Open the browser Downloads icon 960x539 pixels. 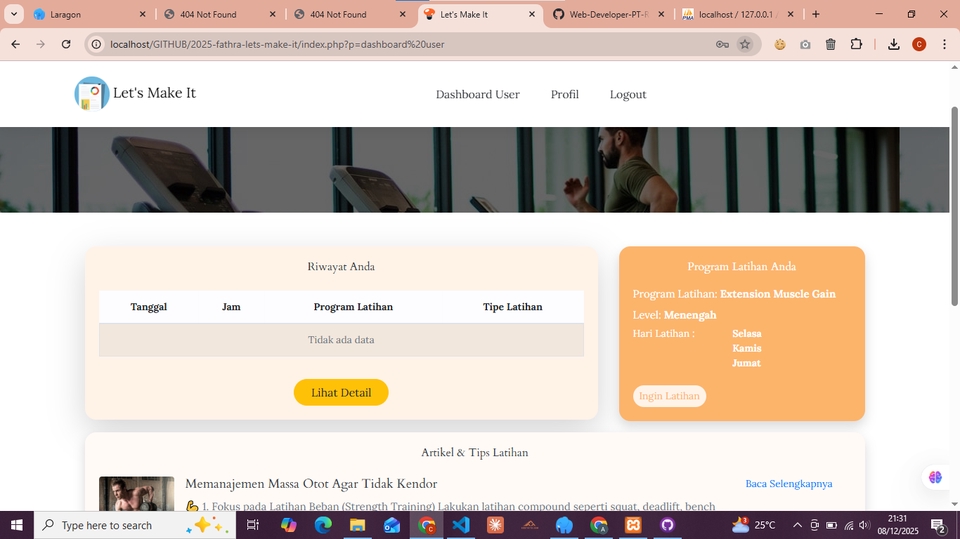(894, 44)
